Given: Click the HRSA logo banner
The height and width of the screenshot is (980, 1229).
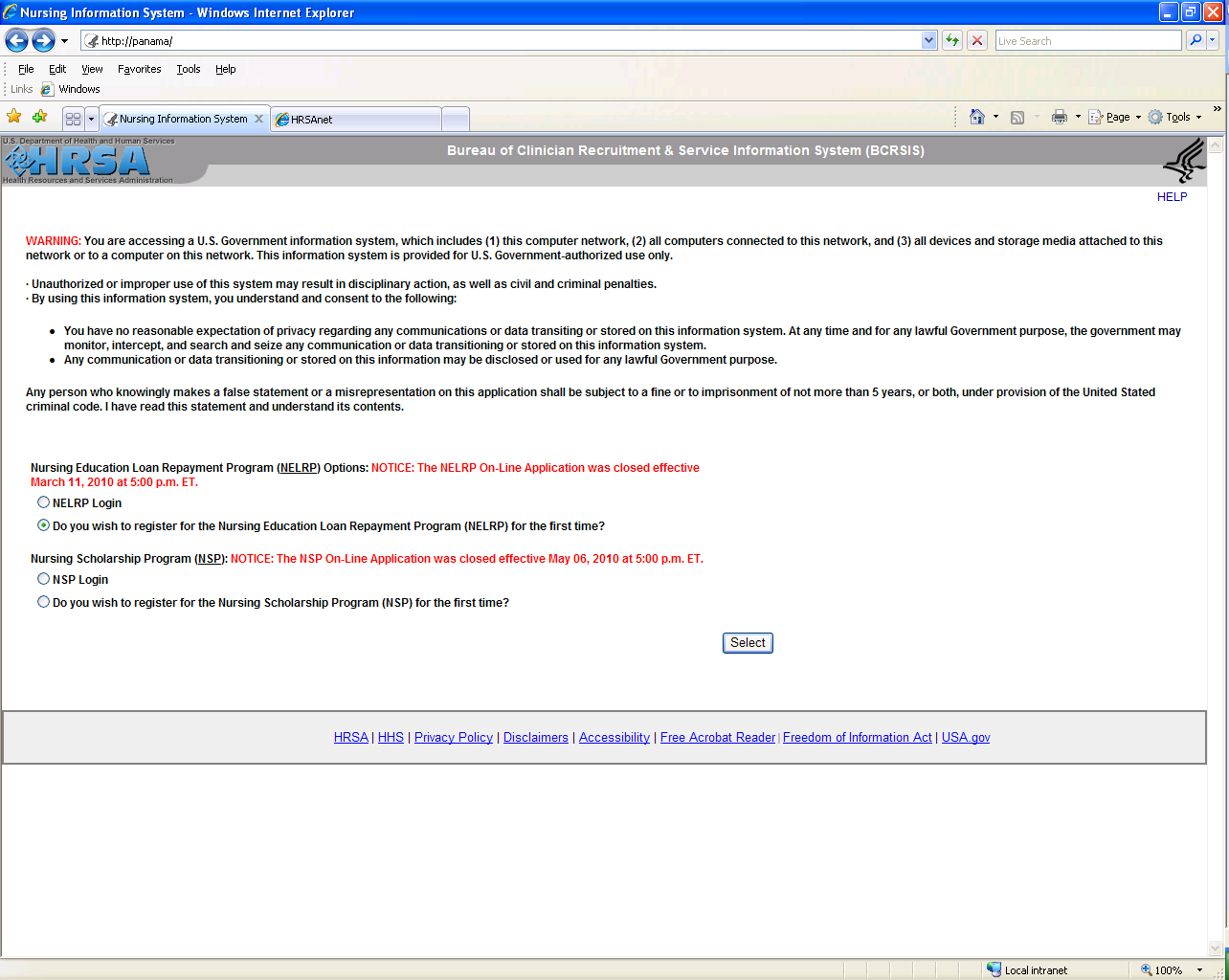Looking at the screenshot, I should tap(88, 160).
